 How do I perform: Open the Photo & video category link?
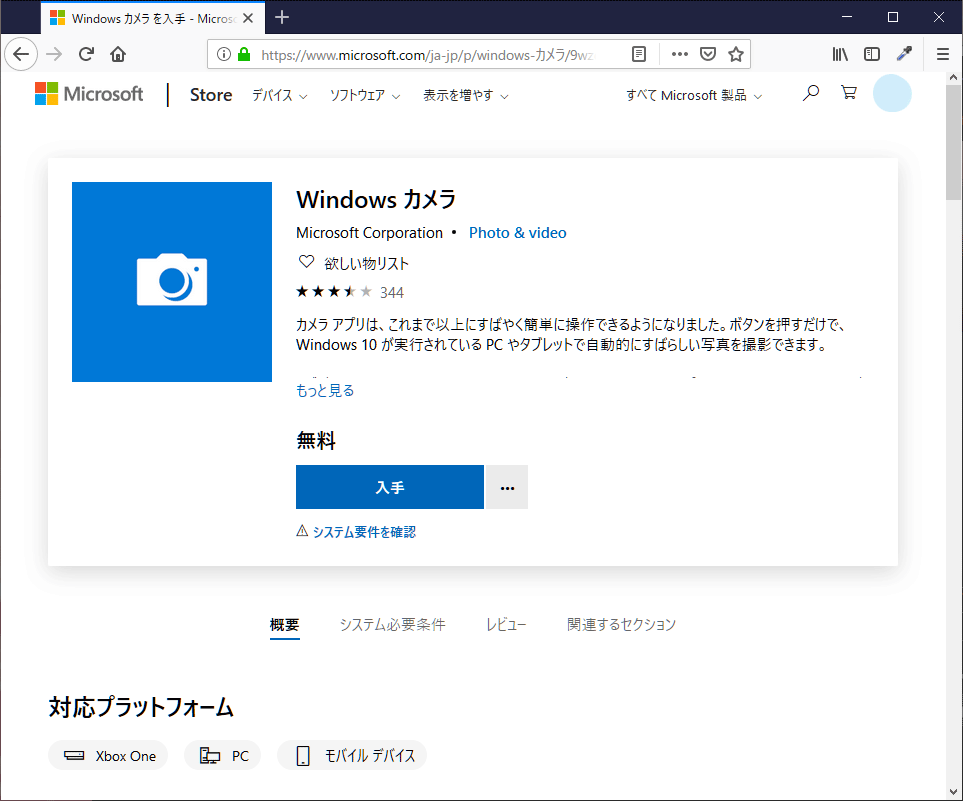pos(518,233)
